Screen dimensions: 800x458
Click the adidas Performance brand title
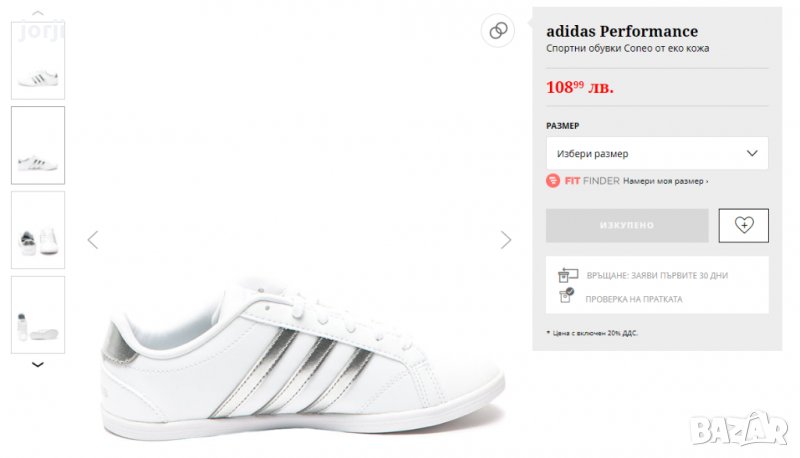[x=622, y=31]
